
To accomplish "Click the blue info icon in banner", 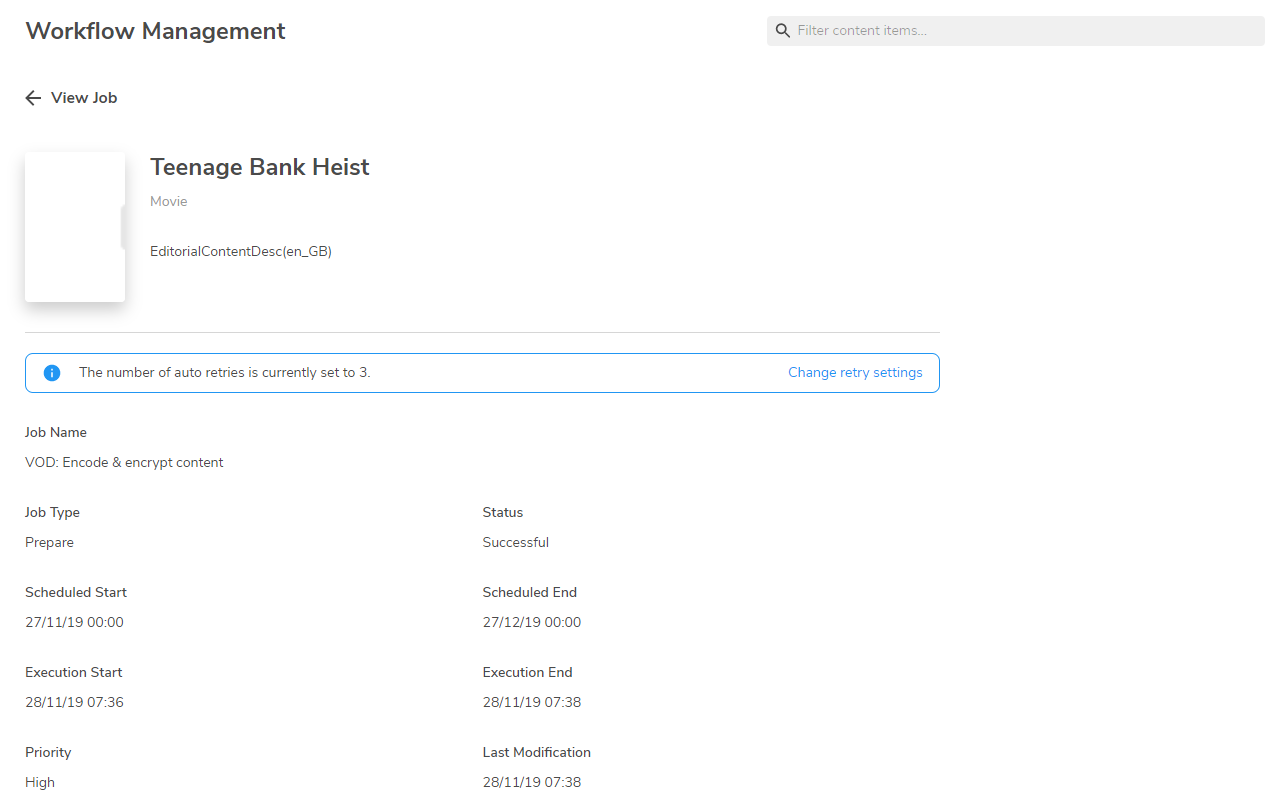I will [x=52, y=373].
